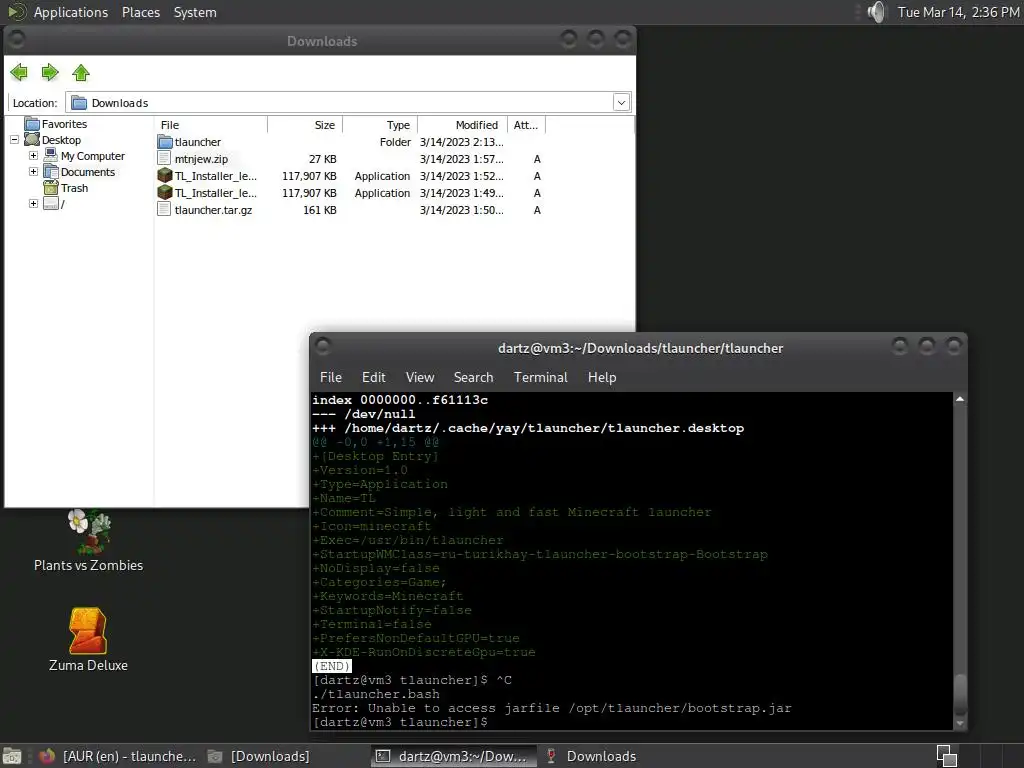1024x768 pixels.
Task: Click the terminal scrollbar thumb
Action: 959,694
